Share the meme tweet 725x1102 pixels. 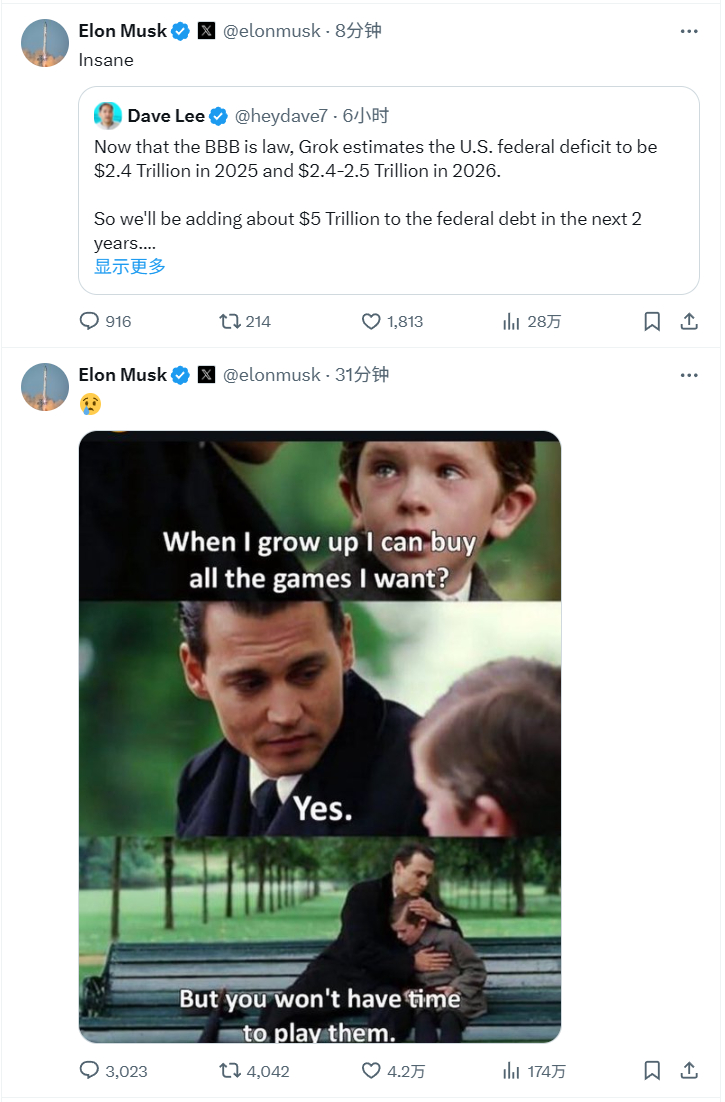689,1070
